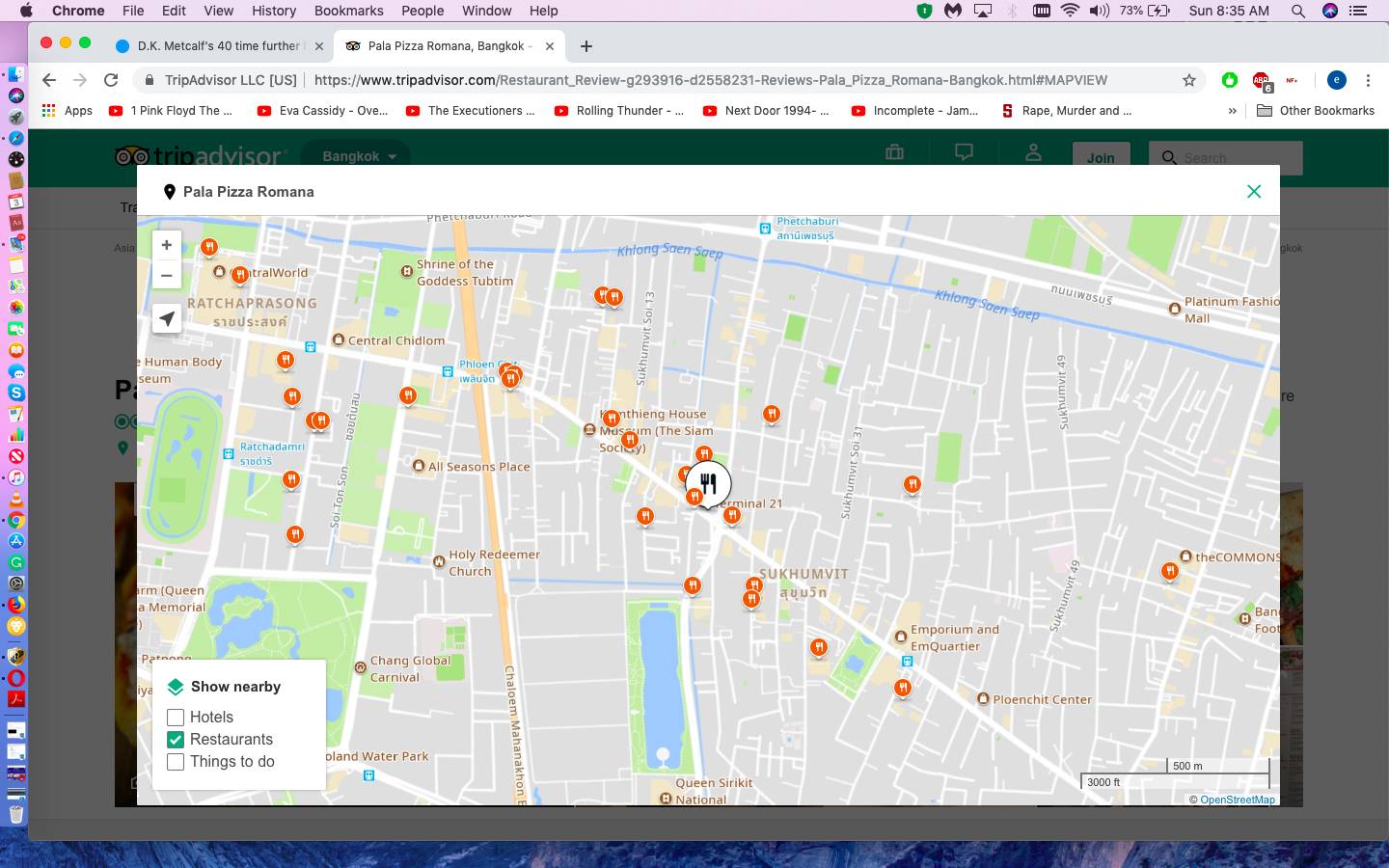Close the Pala Pizza Romana map overlay

coord(1254,192)
